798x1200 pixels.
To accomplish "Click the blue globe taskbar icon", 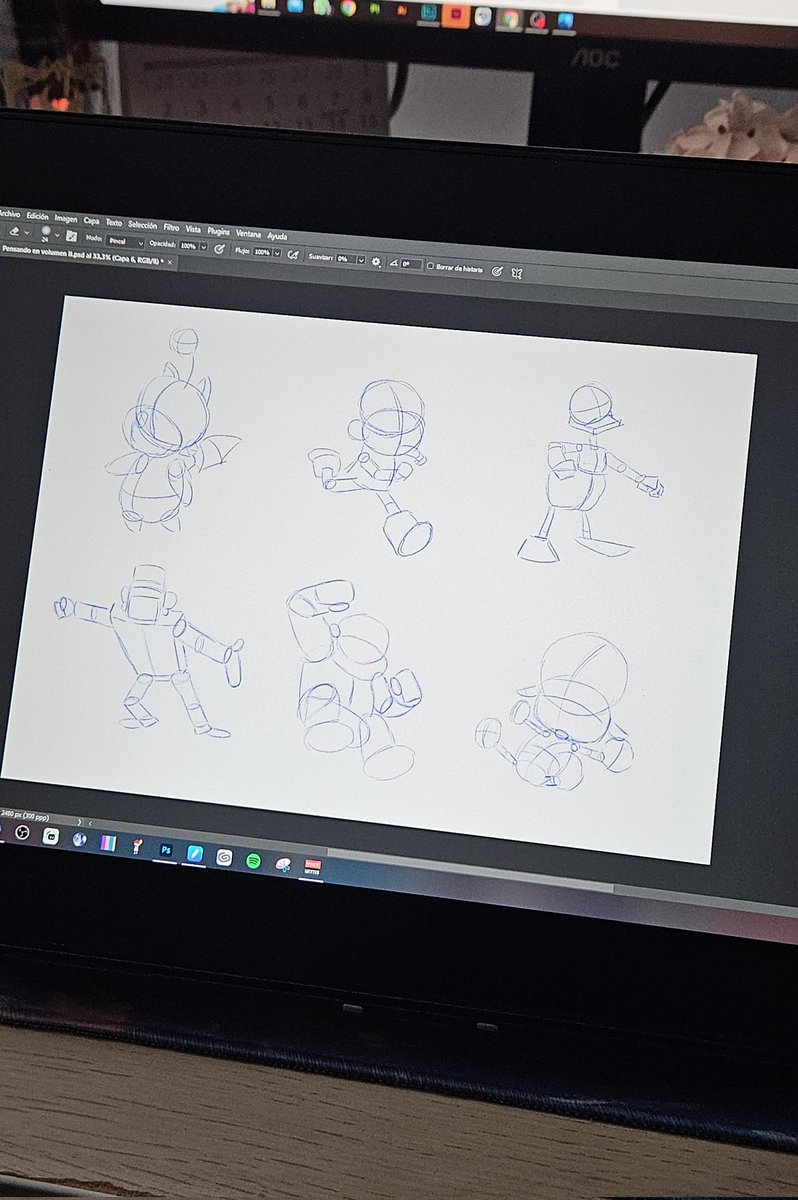I will coord(79,839).
